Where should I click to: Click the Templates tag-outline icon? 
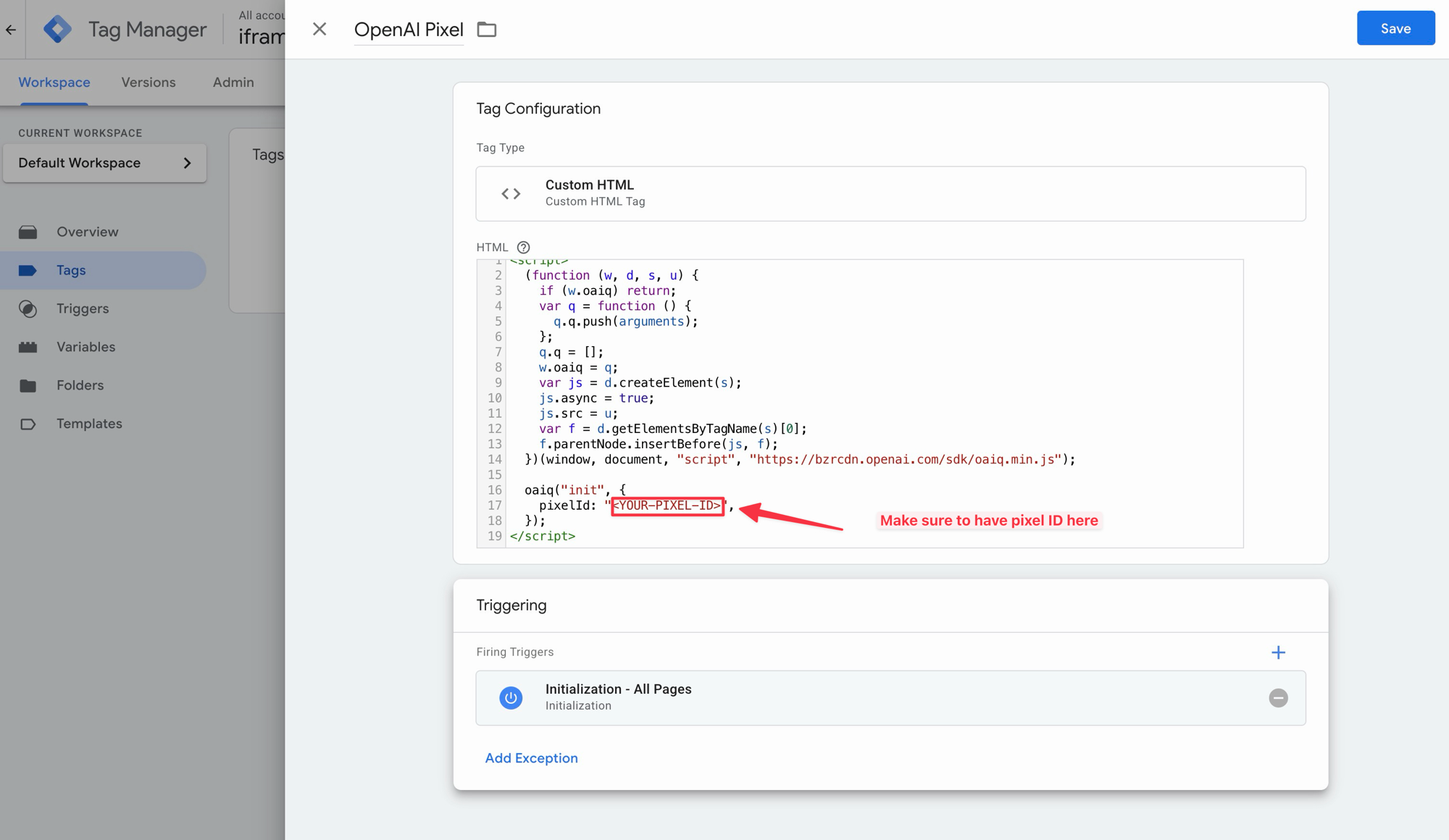pyautogui.click(x=28, y=424)
